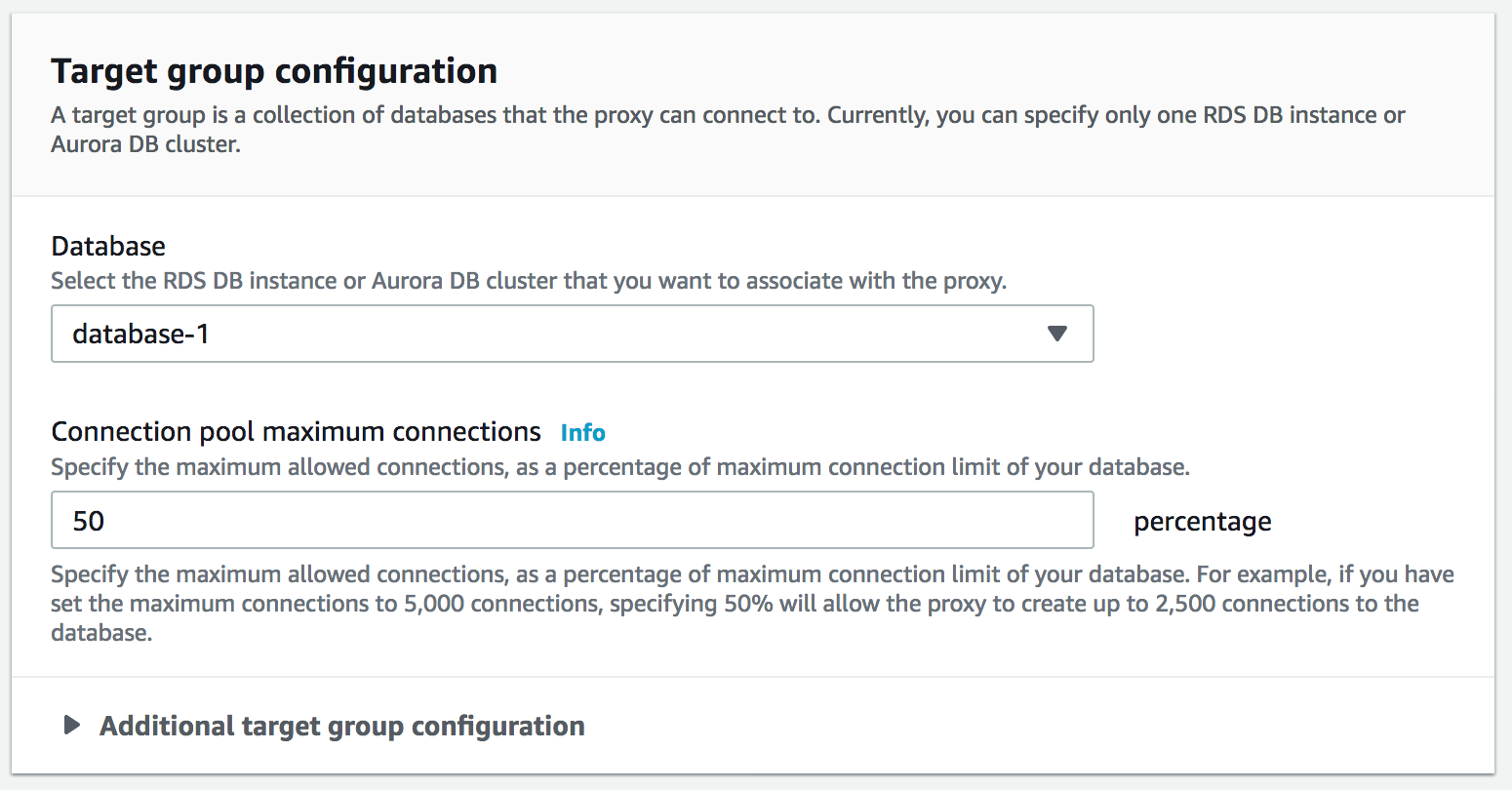1512x790 pixels.
Task: Click the helper text above the percentage field
Action: coord(619,467)
